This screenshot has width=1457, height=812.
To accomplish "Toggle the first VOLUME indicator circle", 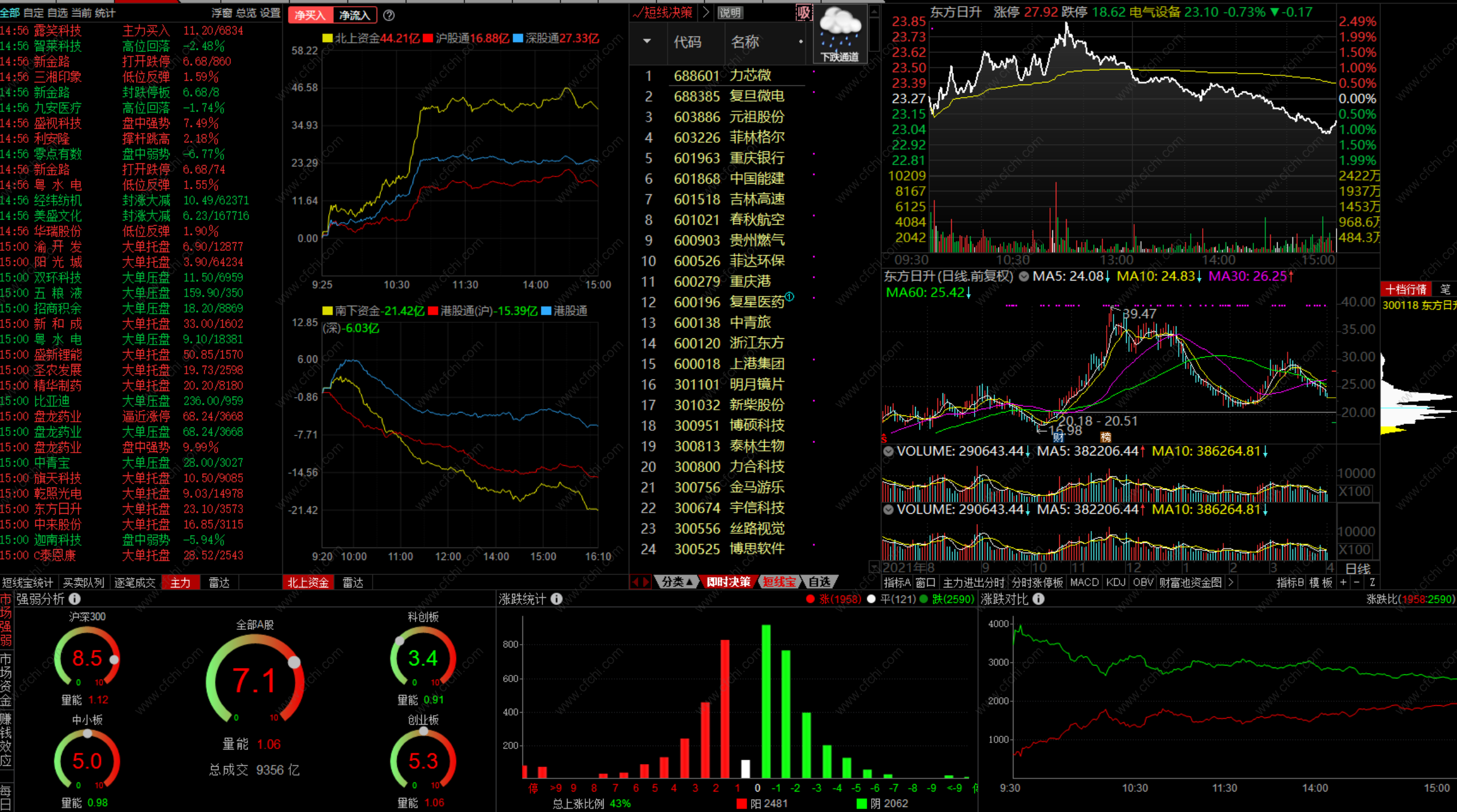I will click(888, 451).
